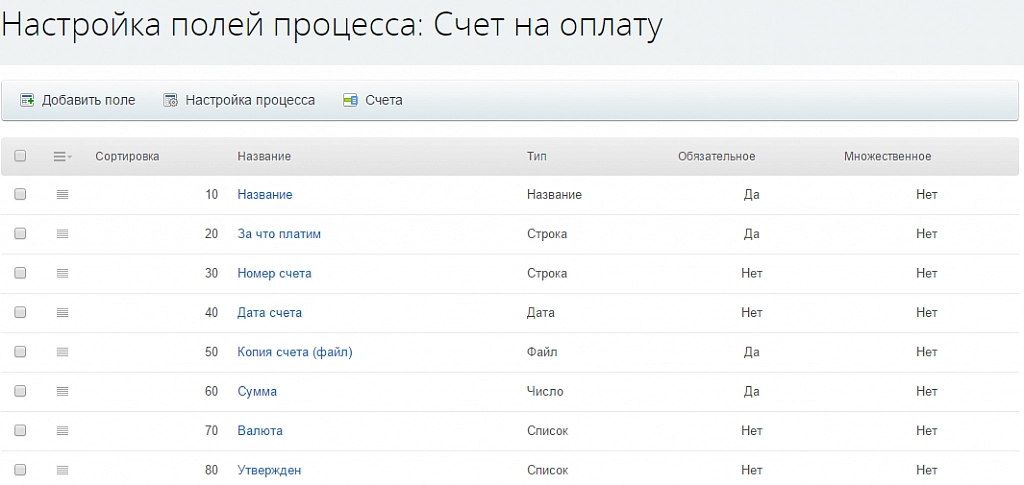1024x485 pixels.
Task: Open the row menu for Утвержден
Action: click(x=63, y=470)
